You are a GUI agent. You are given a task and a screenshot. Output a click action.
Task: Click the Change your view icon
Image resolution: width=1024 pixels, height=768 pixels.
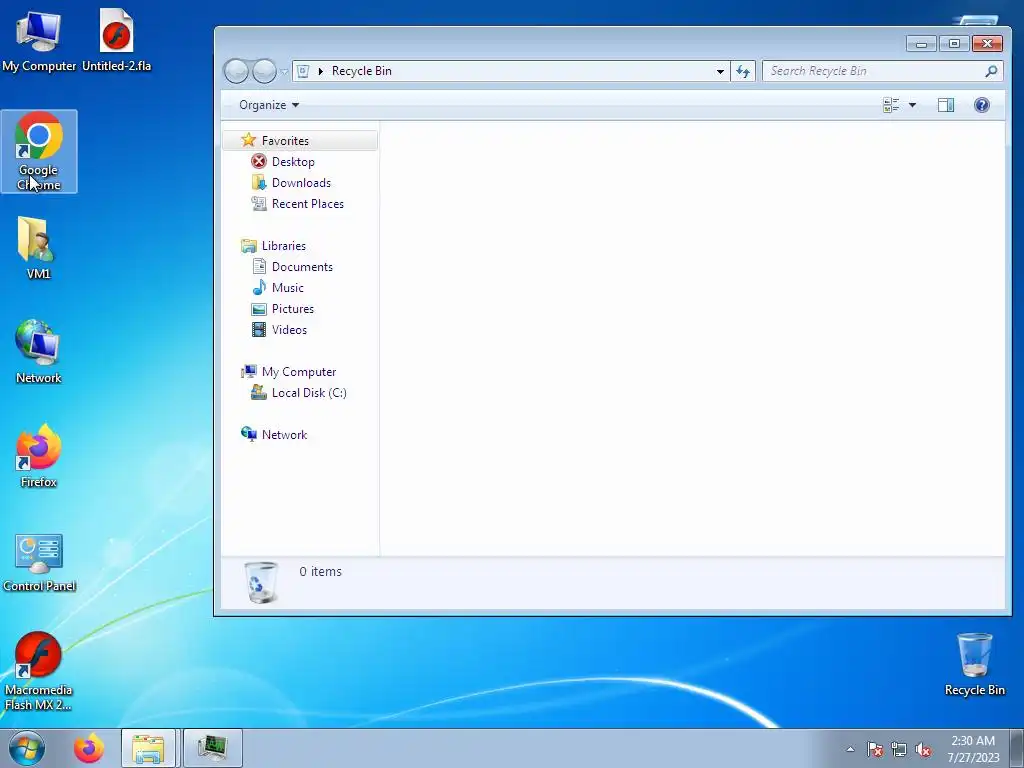click(x=891, y=105)
